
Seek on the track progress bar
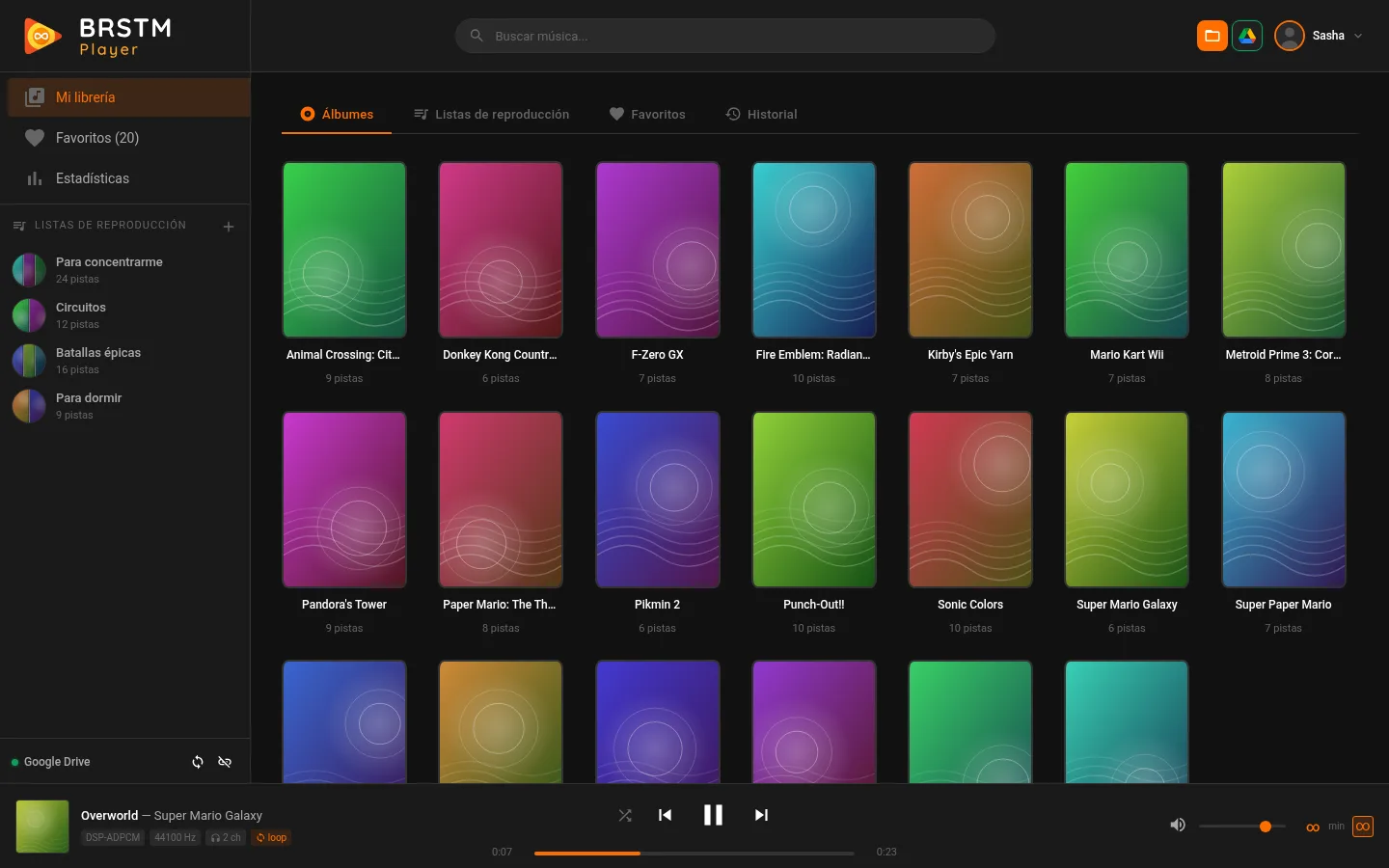pyautogui.click(x=694, y=854)
